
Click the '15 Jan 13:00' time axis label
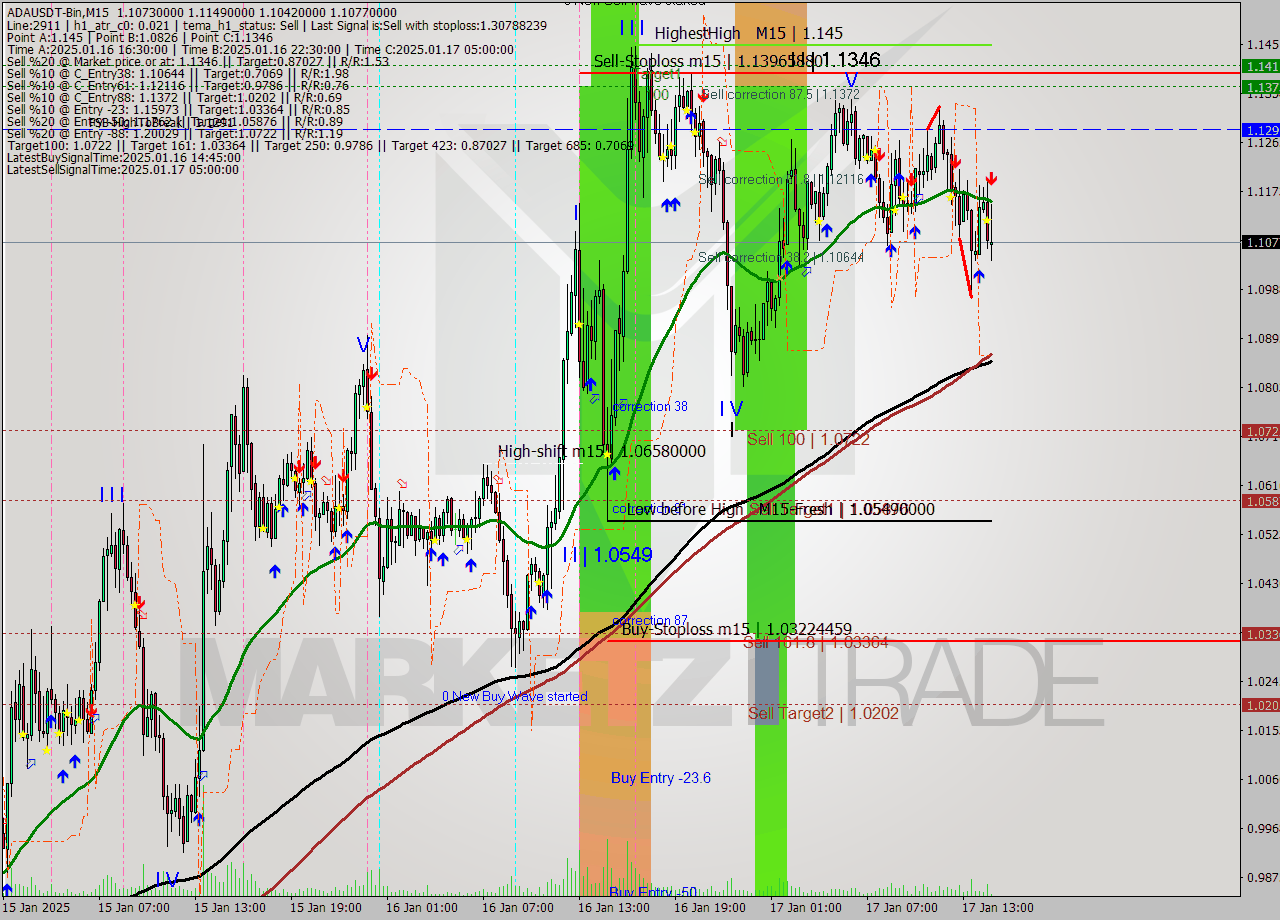tap(232, 908)
